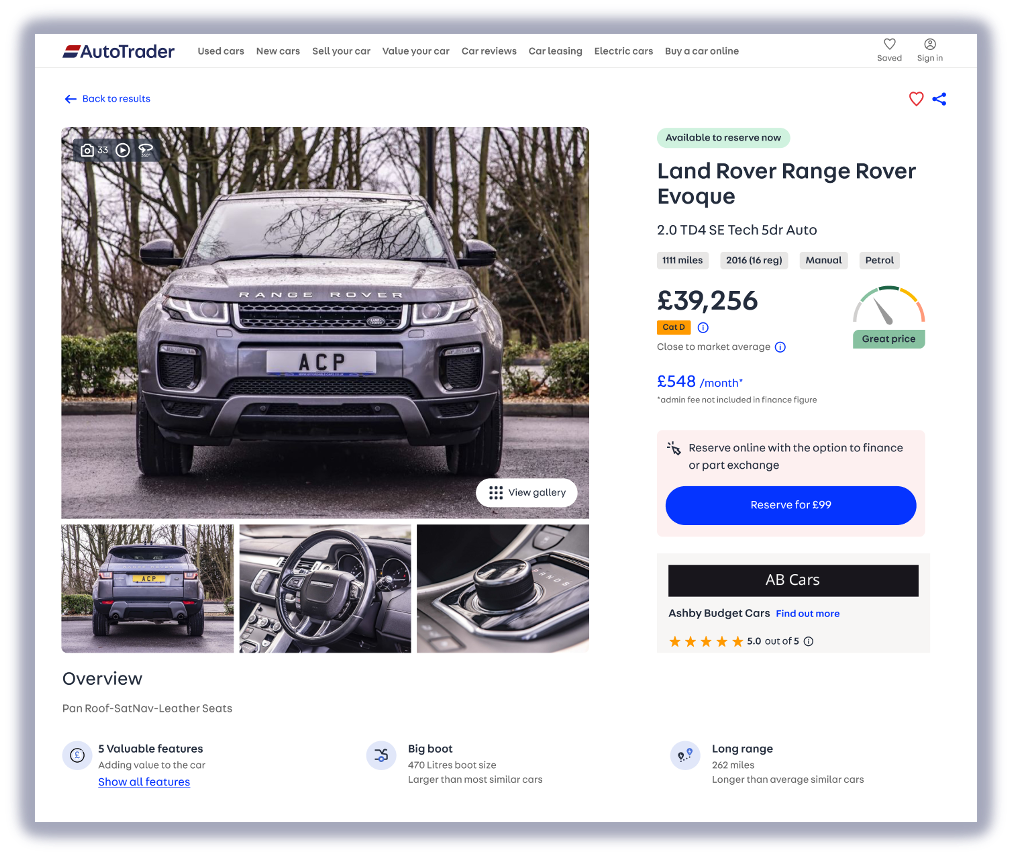Open Saved cars heart icon

click(x=889, y=44)
